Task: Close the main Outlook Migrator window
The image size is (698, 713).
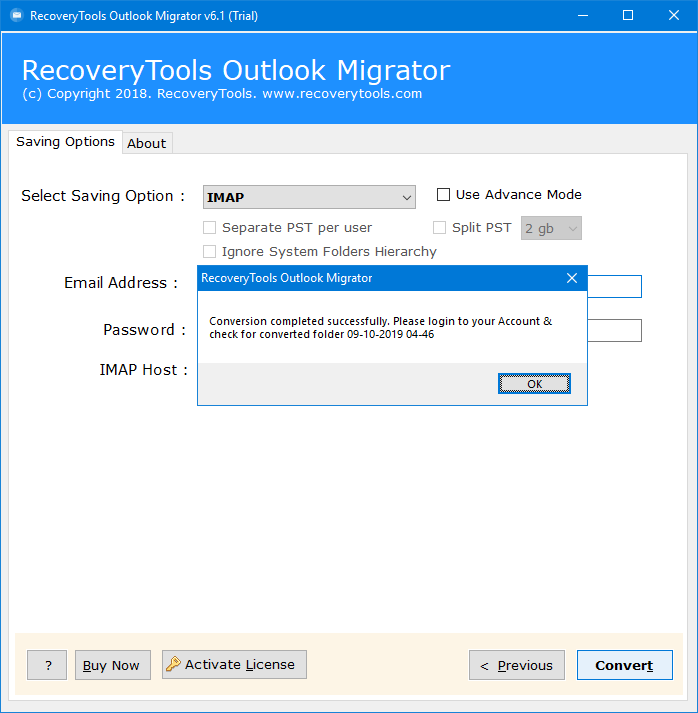Action: [x=674, y=15]
